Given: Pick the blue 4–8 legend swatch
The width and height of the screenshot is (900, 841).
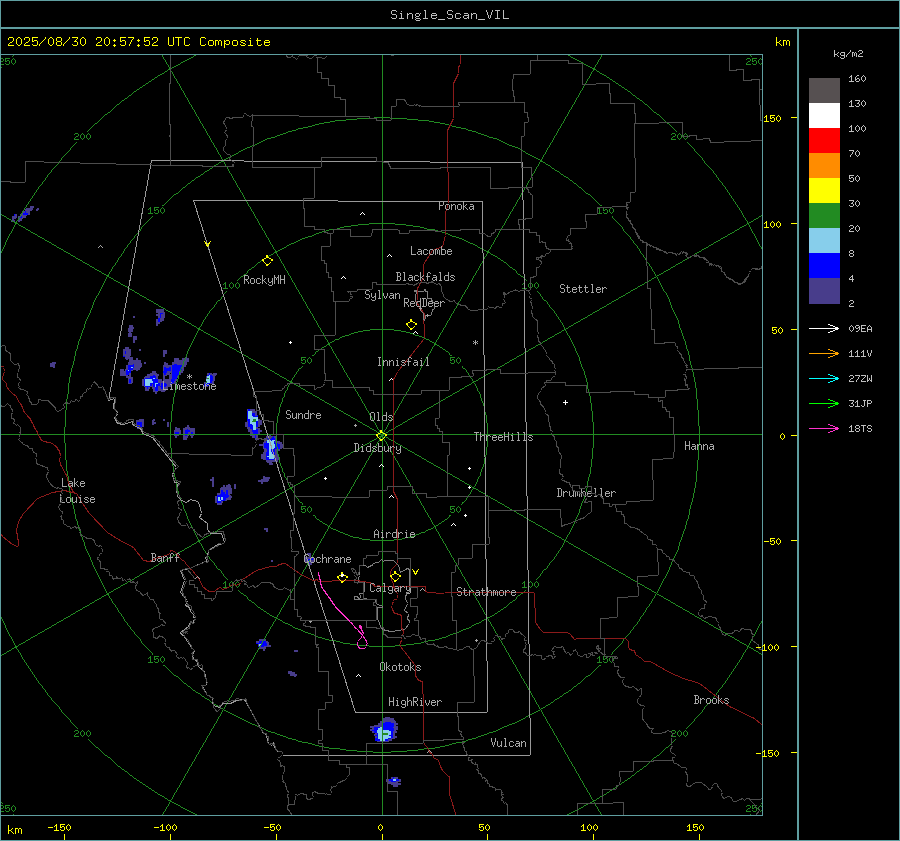Looking at the screenshot, I should click(x=824, y=266).
